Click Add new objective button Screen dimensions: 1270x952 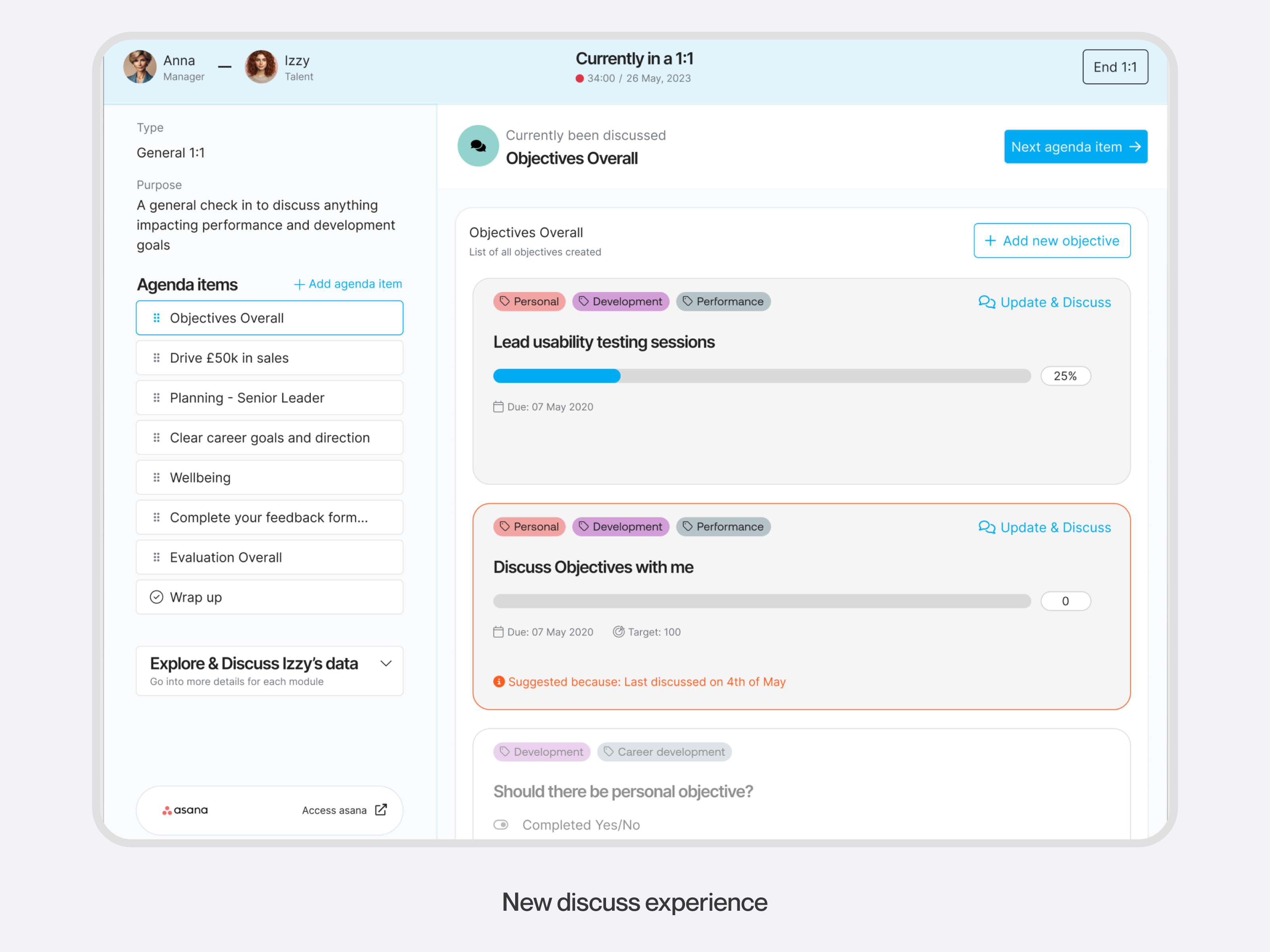tap(1051, 240)
